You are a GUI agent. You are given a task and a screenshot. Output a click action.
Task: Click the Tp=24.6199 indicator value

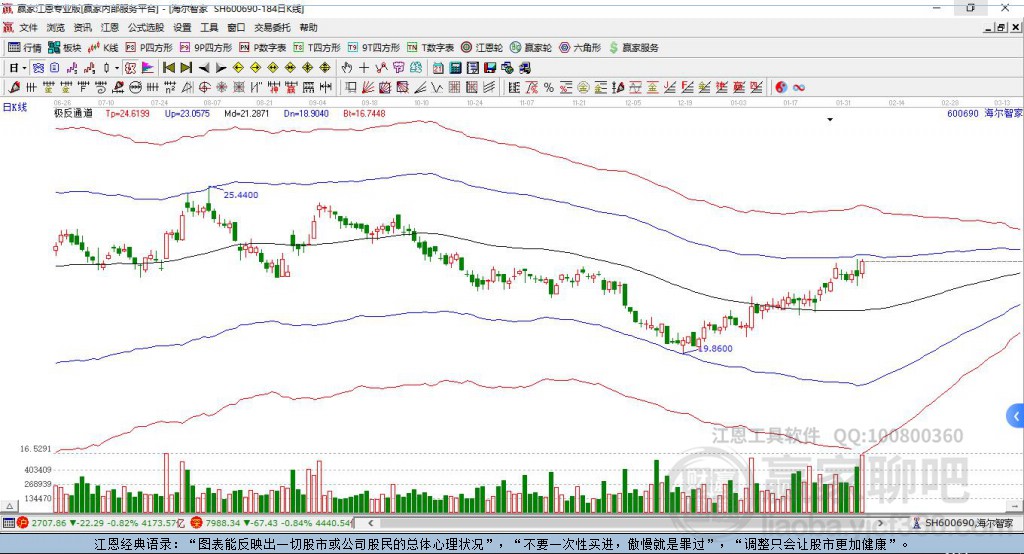click(127, 113)
